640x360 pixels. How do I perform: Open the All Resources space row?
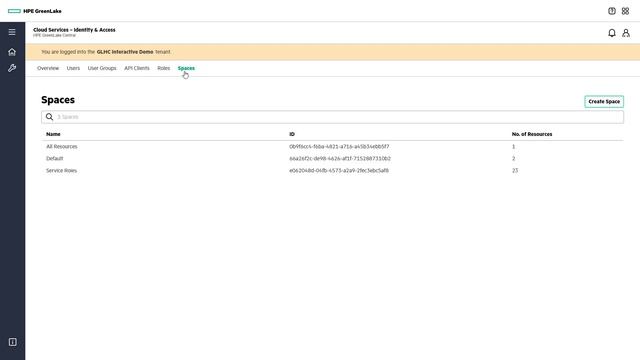pos(332,147)
